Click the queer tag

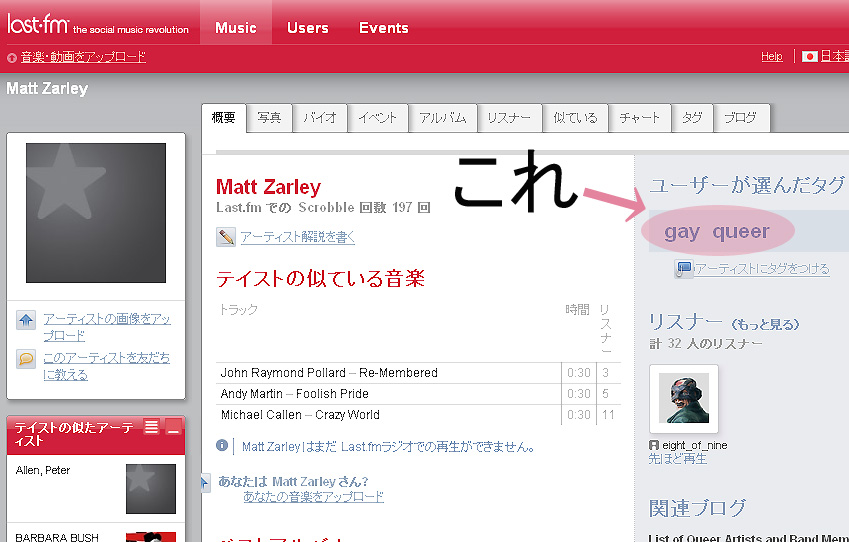741,232
